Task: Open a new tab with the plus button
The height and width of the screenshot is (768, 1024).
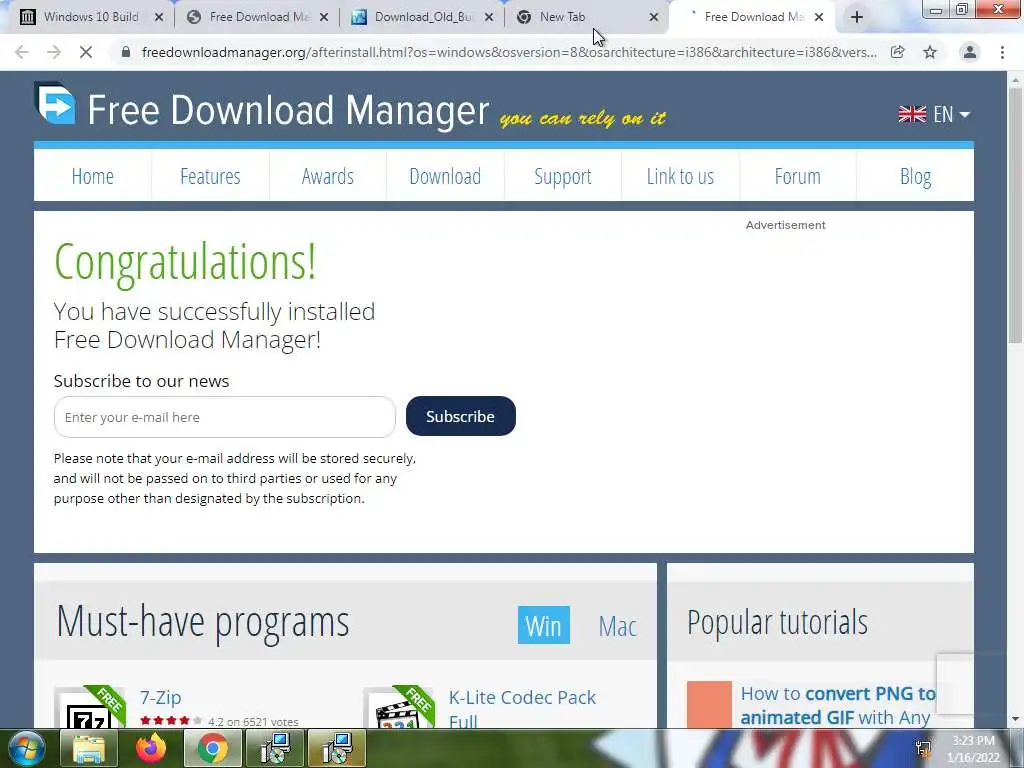Action: click(x=857, y=17)
